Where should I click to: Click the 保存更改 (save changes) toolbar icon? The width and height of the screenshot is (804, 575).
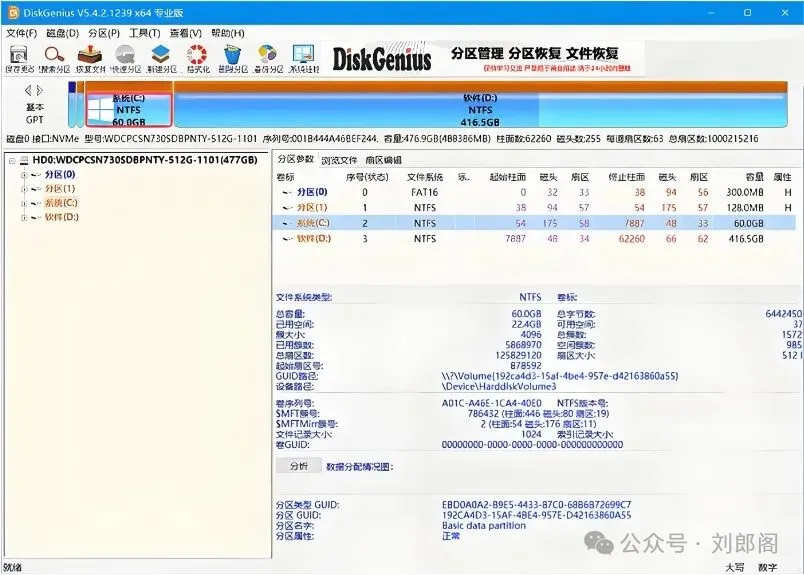pyautogui.click(x=19, y=54)
